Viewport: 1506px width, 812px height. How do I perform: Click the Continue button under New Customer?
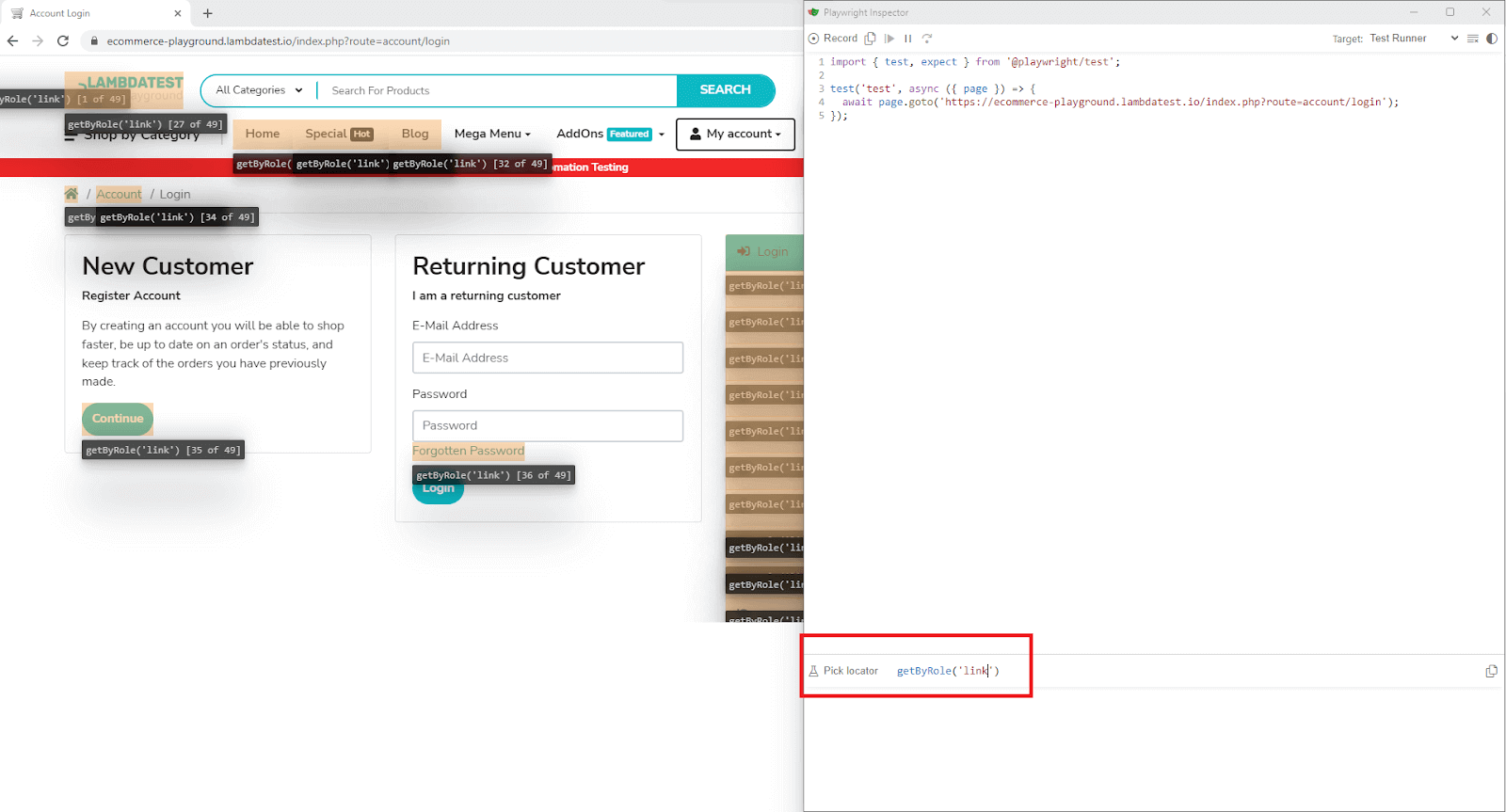pos(118,419)
